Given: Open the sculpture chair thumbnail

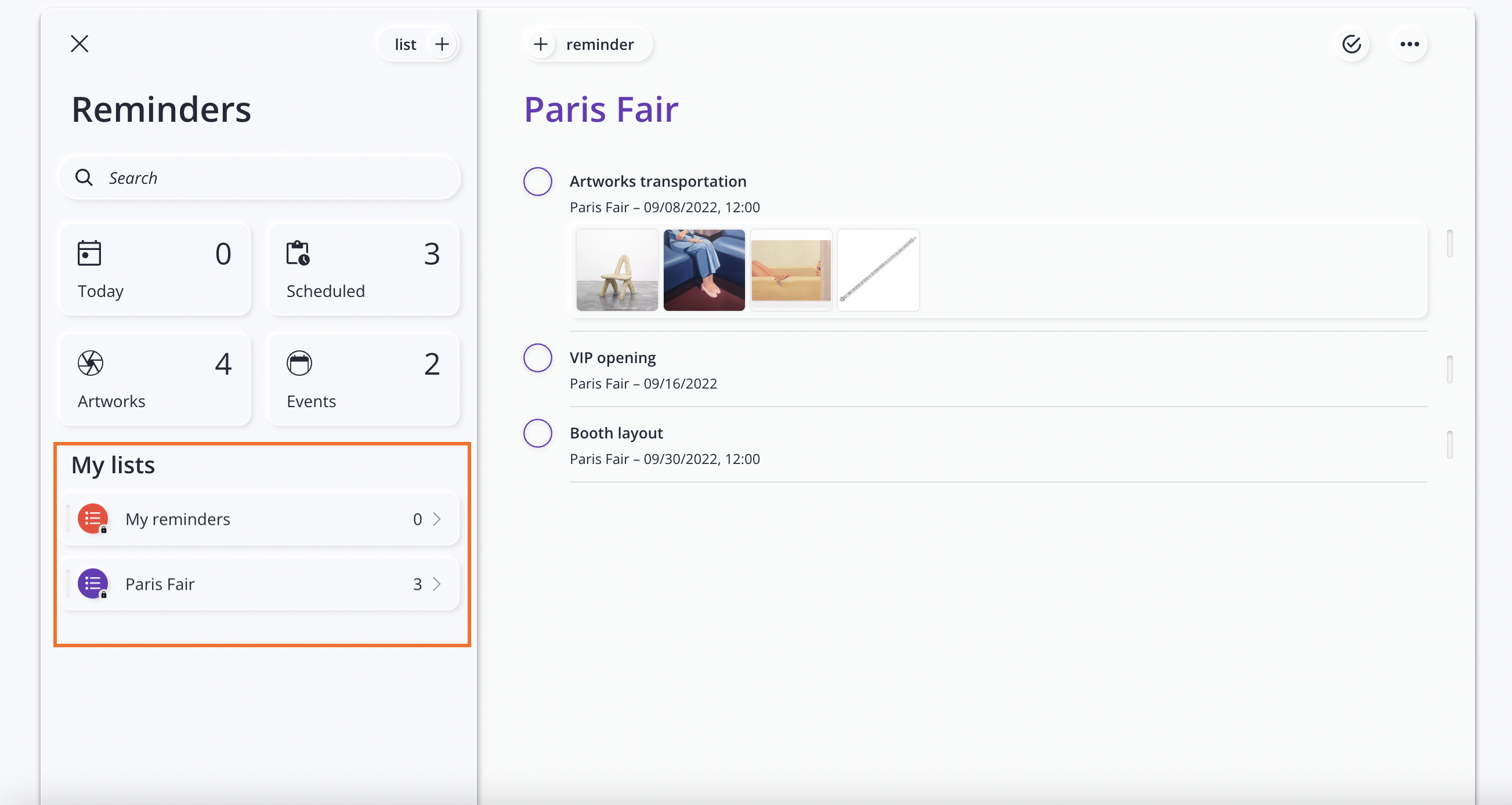Looking at the screenshot, I should 617,270.
